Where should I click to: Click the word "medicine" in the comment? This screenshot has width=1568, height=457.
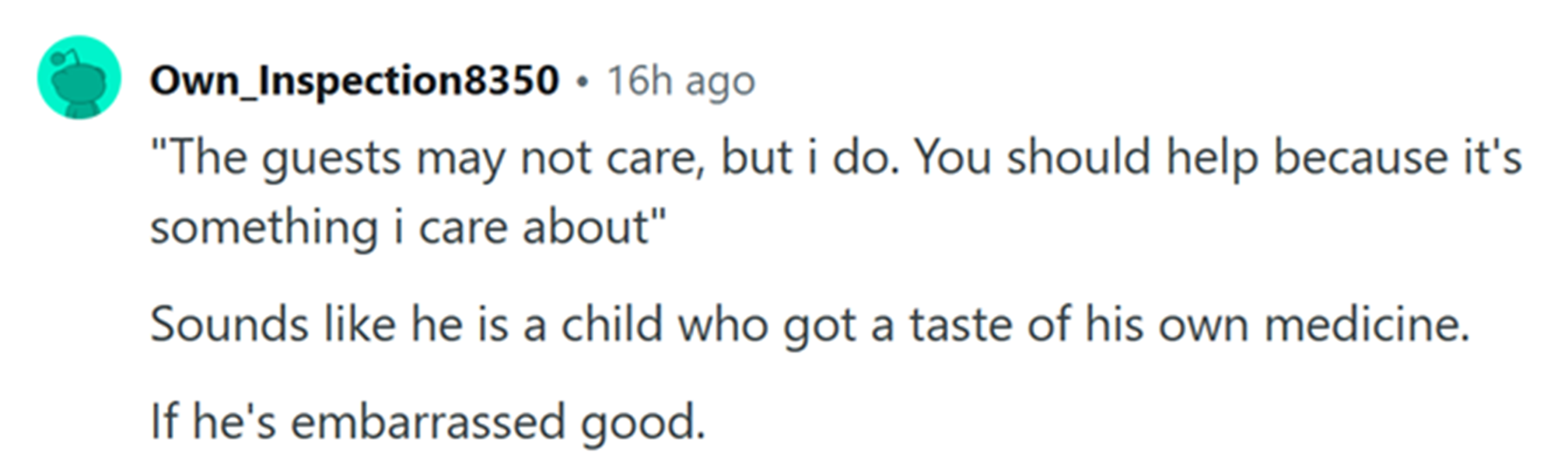pyautogui.click(x=1367, y=323)
